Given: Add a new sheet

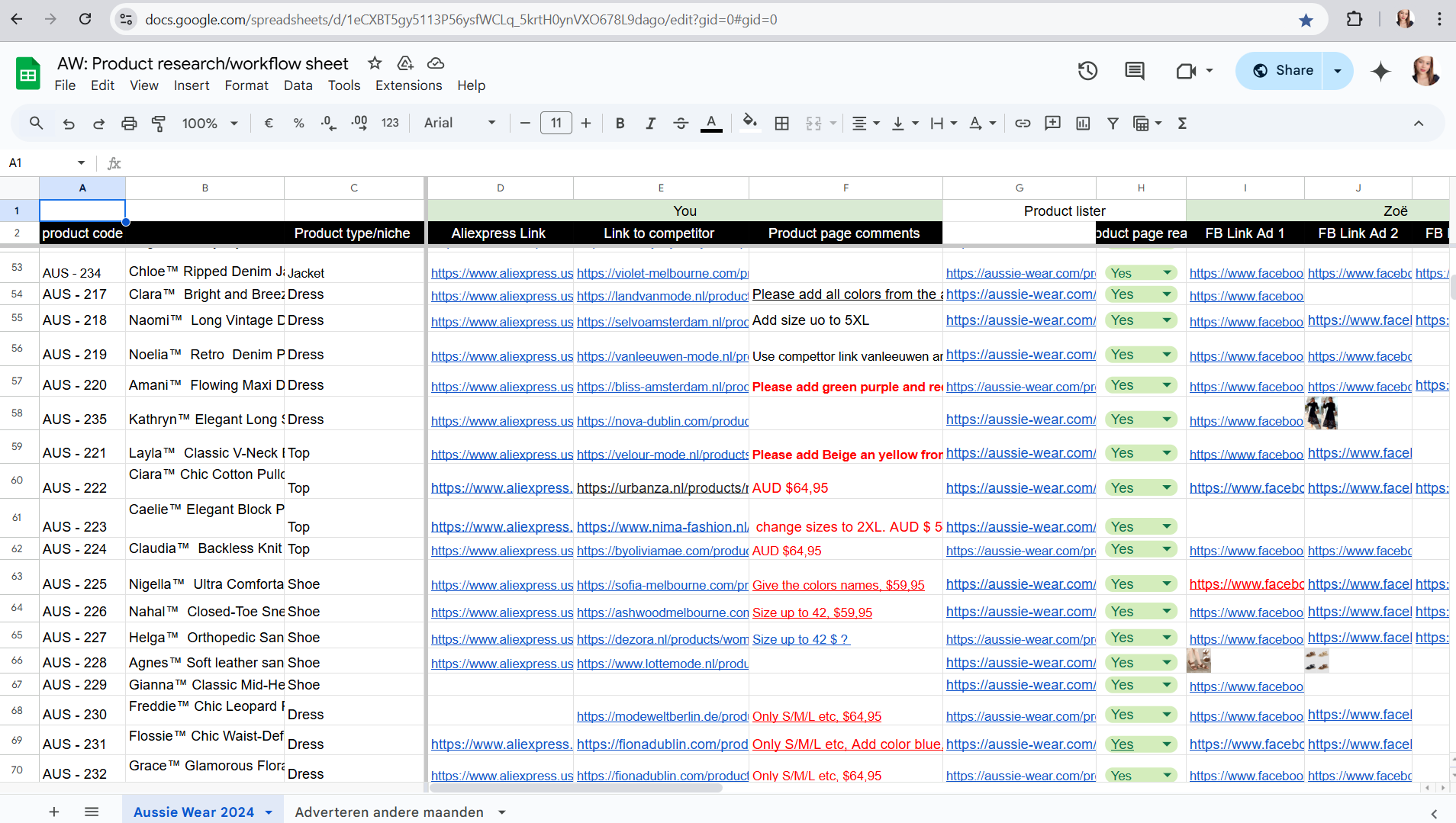Looking at the screenshot, I should coord(54,812).
